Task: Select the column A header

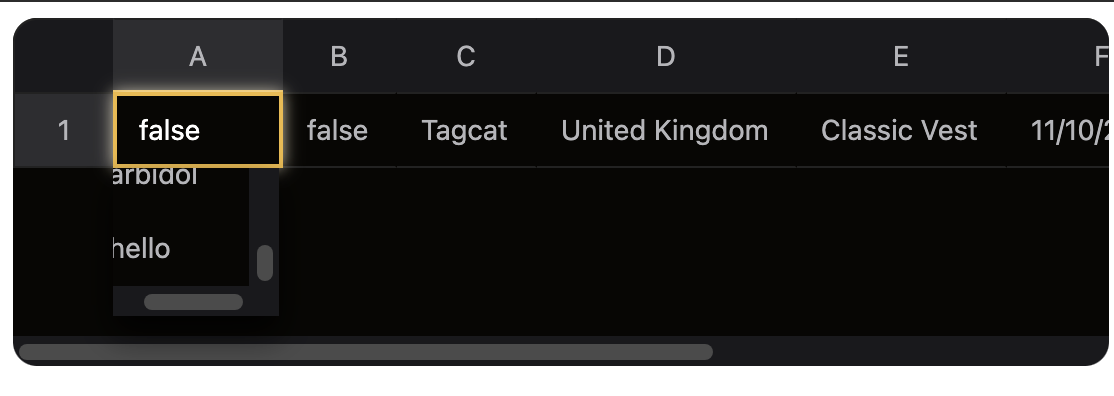Action: pos(198,56)
